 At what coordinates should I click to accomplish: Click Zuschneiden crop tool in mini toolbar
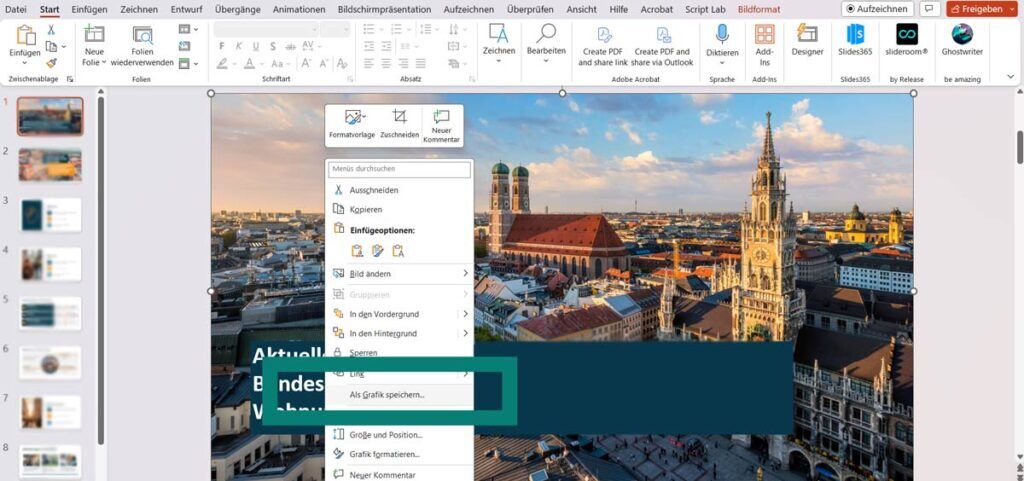coord(399,124)
